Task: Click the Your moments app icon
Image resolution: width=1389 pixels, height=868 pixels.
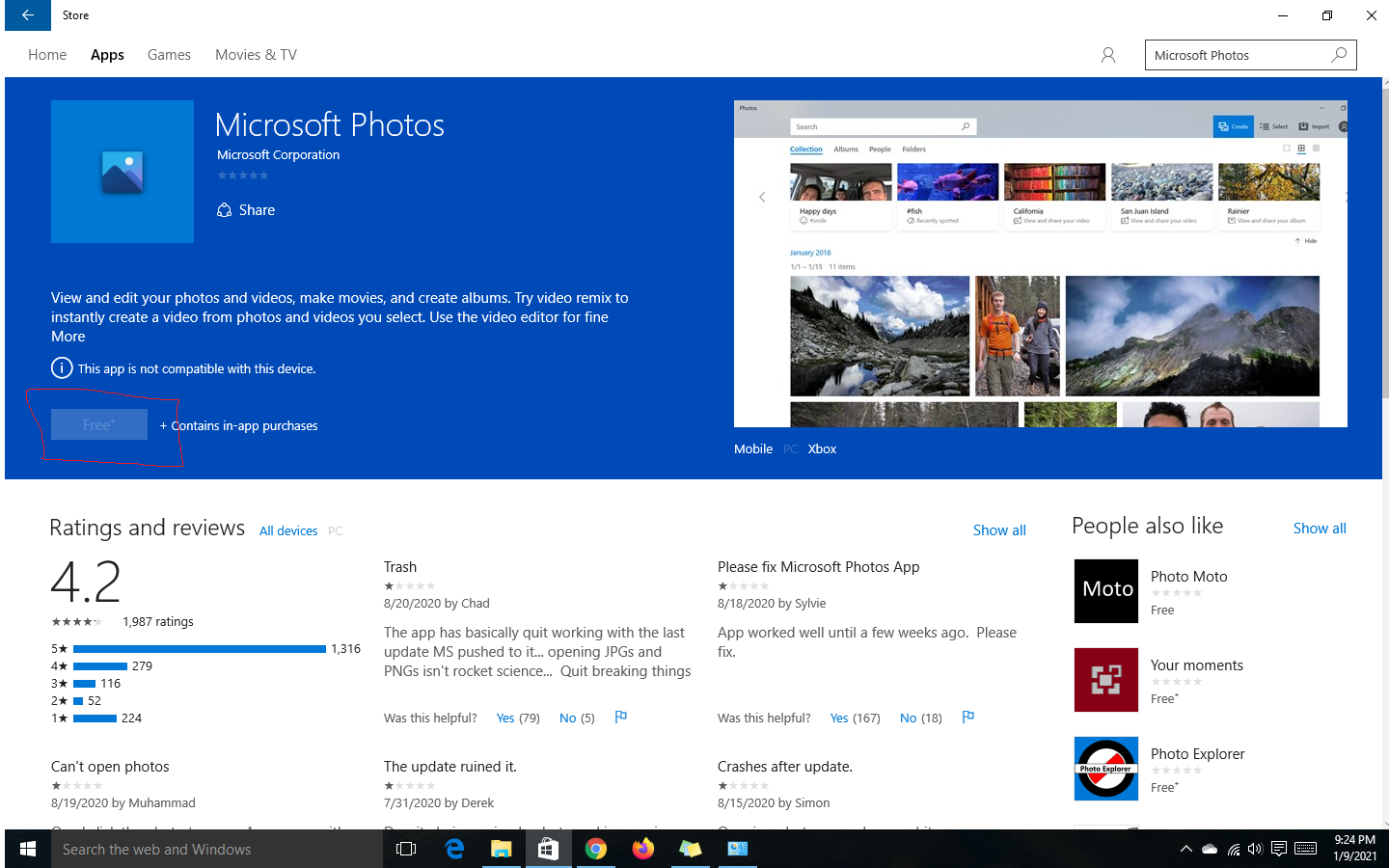Action: click(x=1106, y=680)
